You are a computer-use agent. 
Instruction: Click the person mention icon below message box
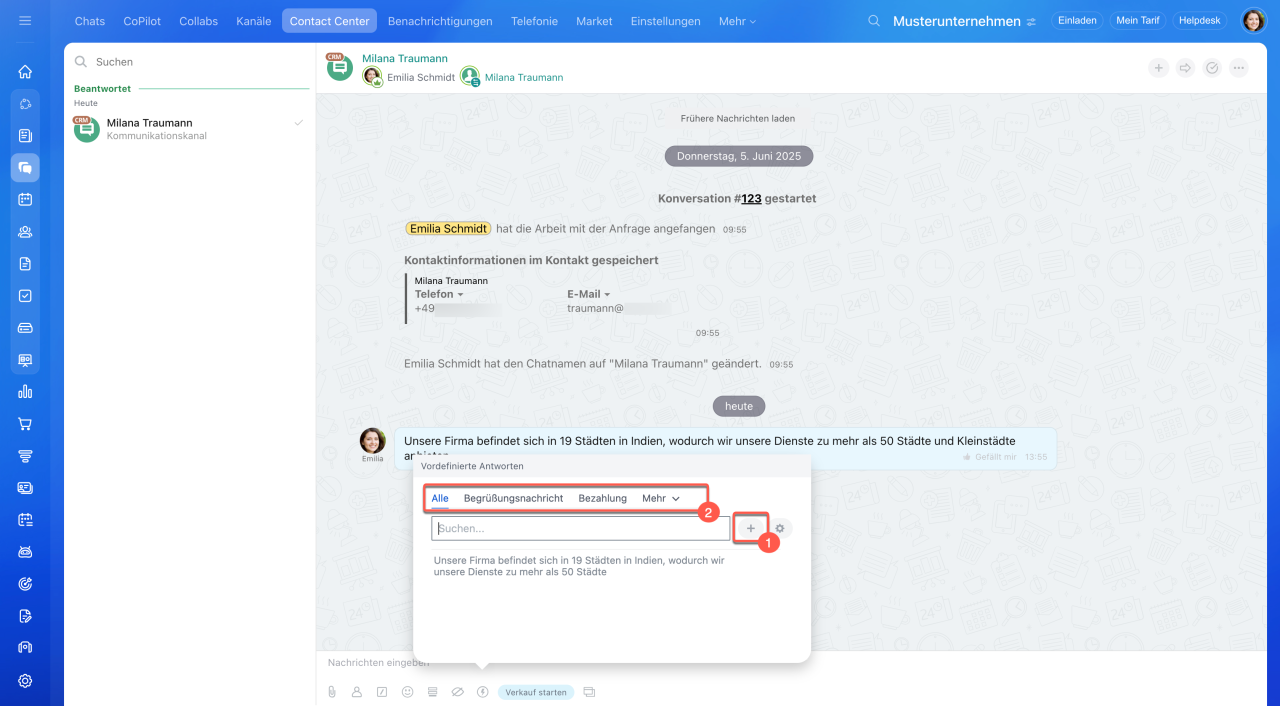(x=357, y=692)
